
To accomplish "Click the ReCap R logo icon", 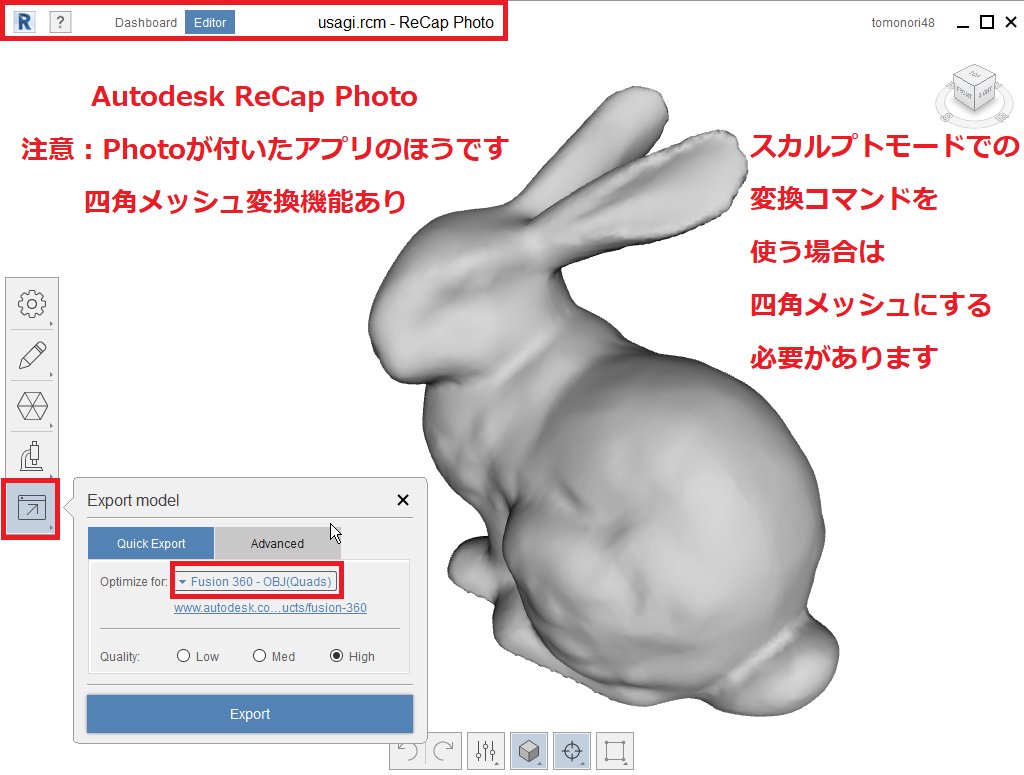I will coord(24,22).
